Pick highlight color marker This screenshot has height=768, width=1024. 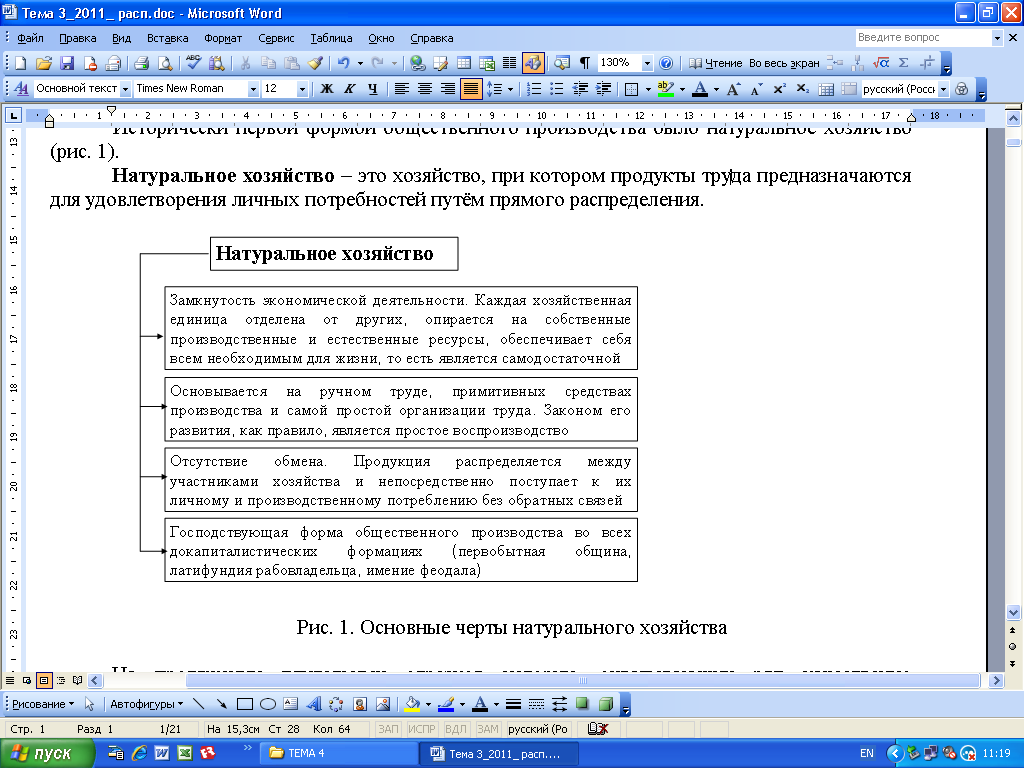(665, 89)
